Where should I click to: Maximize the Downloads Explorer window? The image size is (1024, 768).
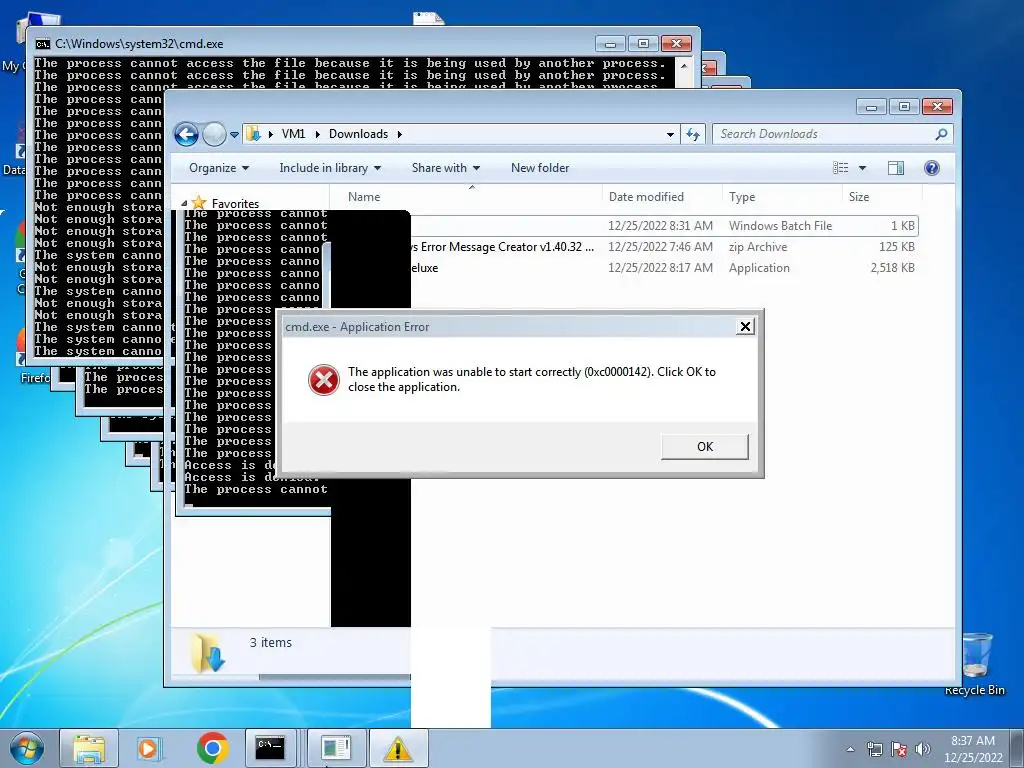(x=904, y=106)
